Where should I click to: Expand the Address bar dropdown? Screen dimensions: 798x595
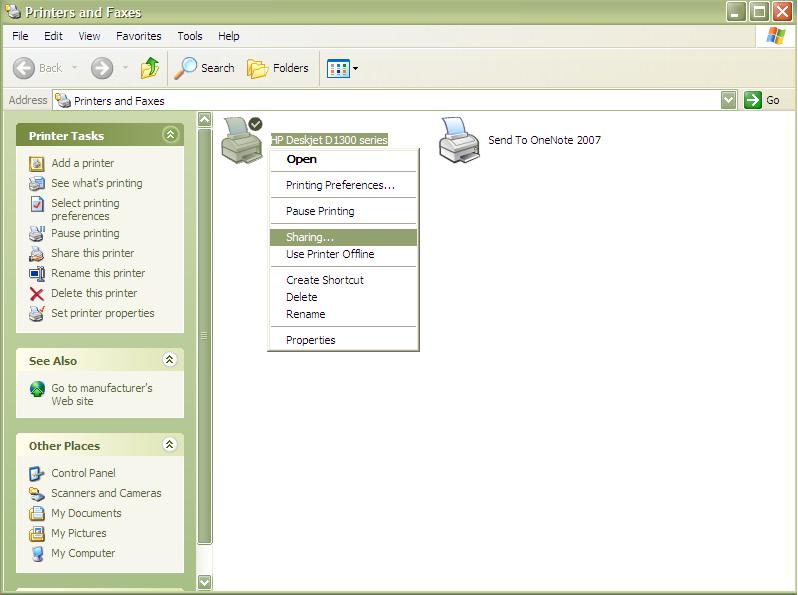click(729, 100)
